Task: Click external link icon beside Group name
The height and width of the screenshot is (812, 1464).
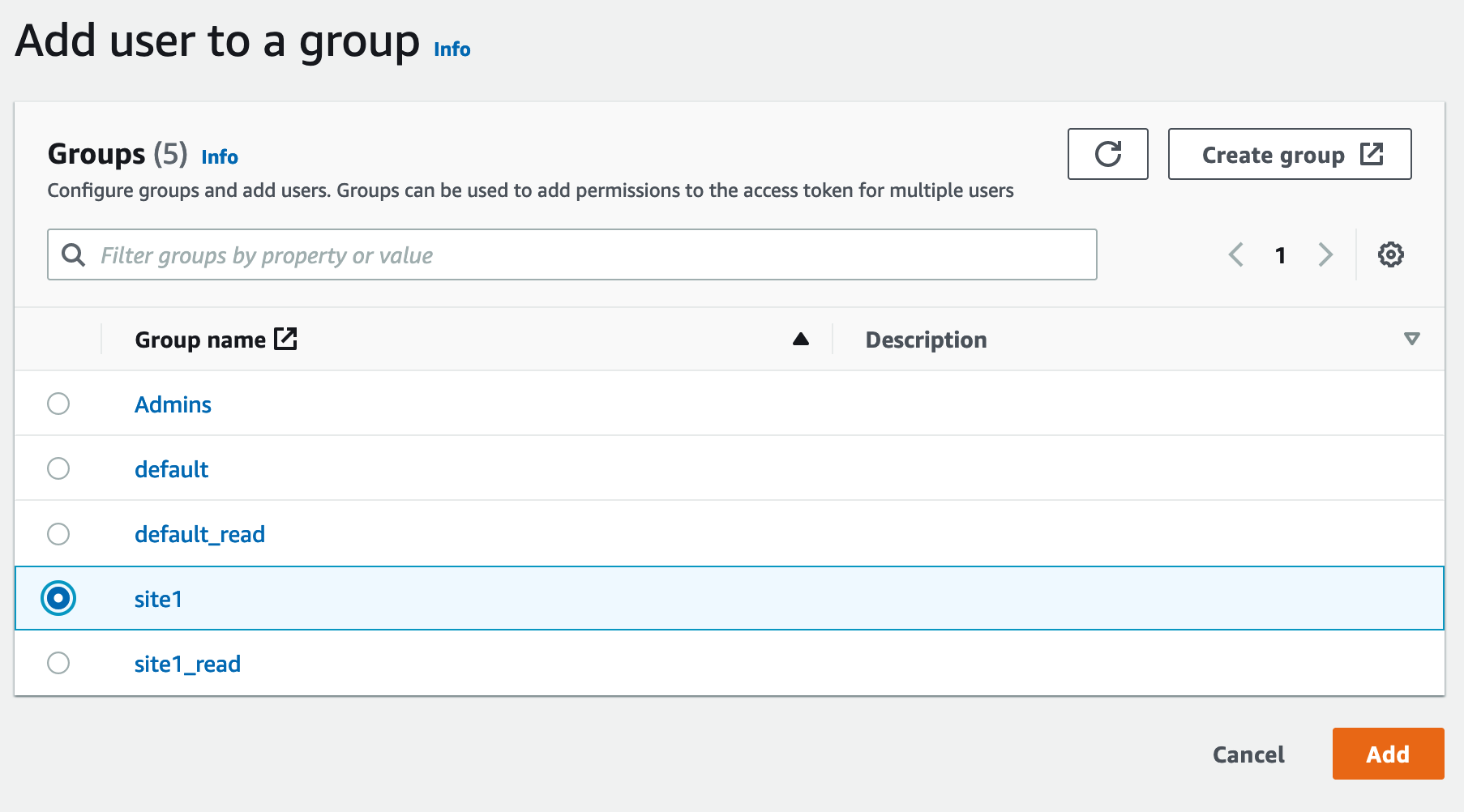Action: pyautogui.click(x=285, y=339)
